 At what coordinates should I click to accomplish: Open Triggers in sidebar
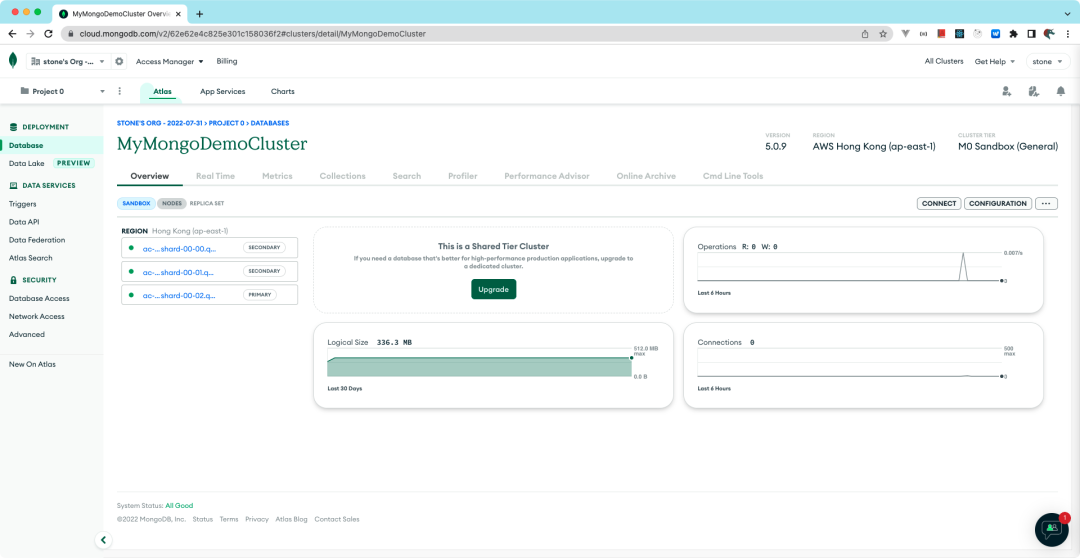tap(23, 204)
